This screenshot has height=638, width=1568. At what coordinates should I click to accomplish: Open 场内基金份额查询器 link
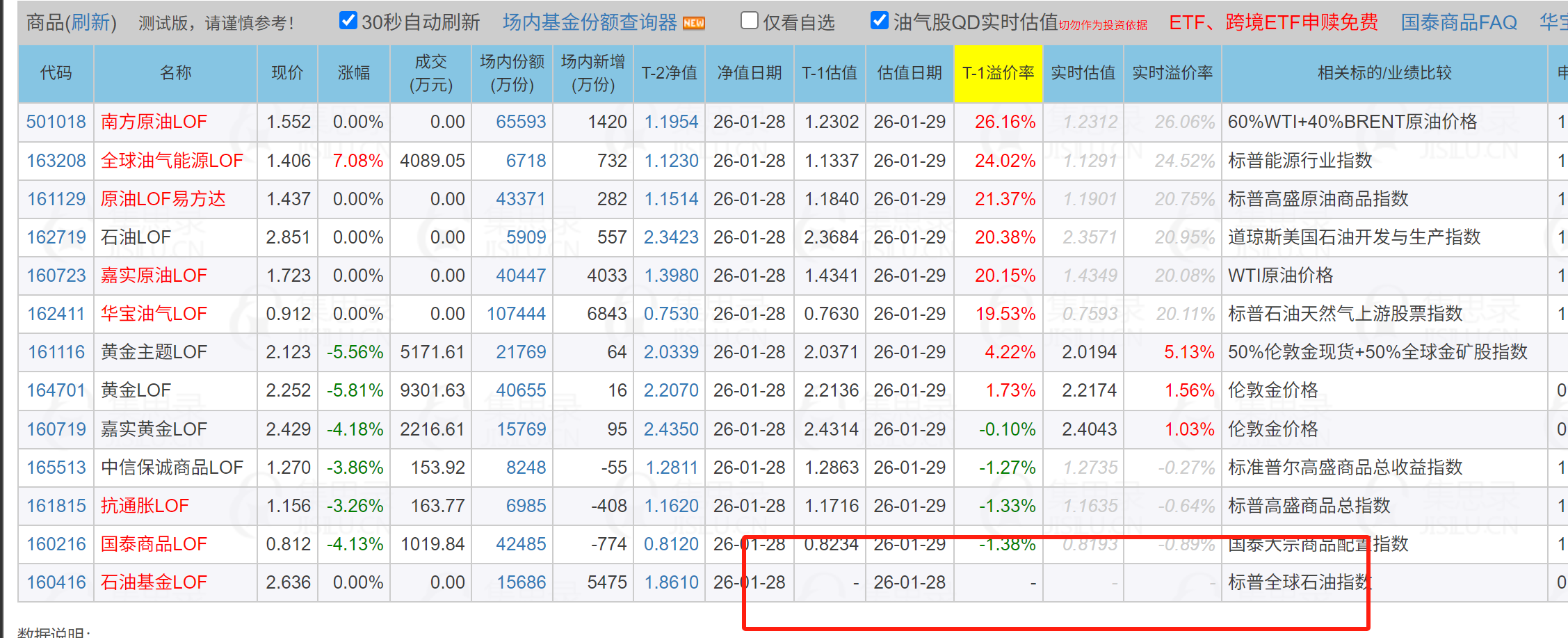(589, 23)
